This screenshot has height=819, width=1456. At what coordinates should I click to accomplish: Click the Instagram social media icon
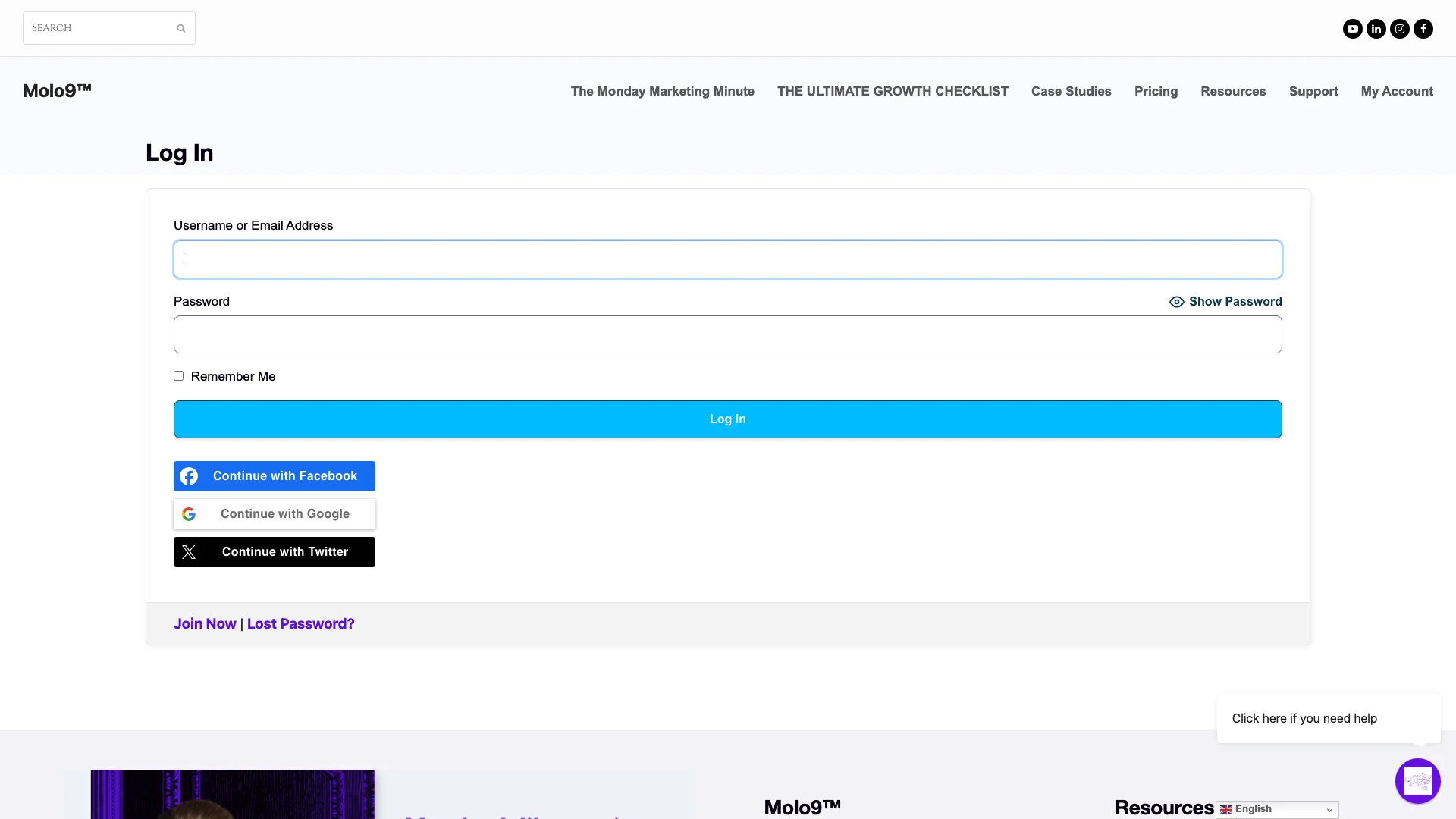pyautogui.click(x=1399, y=28)
